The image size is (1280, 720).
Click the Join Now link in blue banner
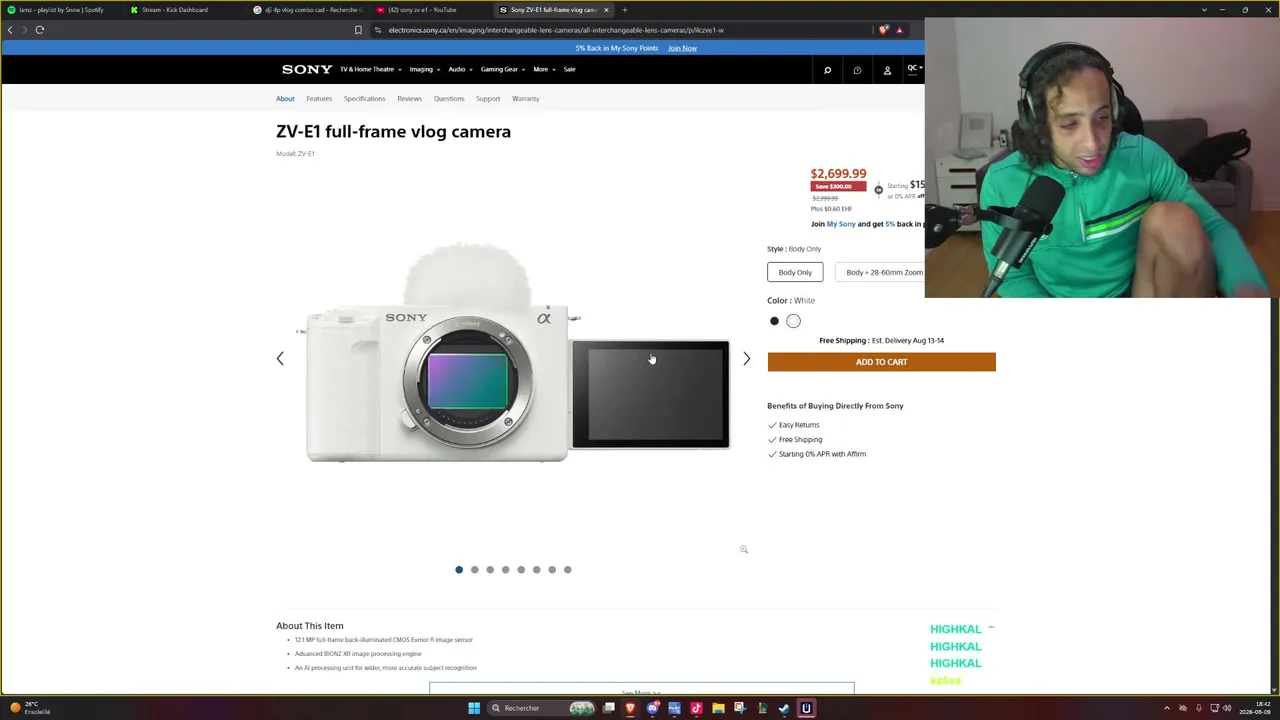(682, 48)
